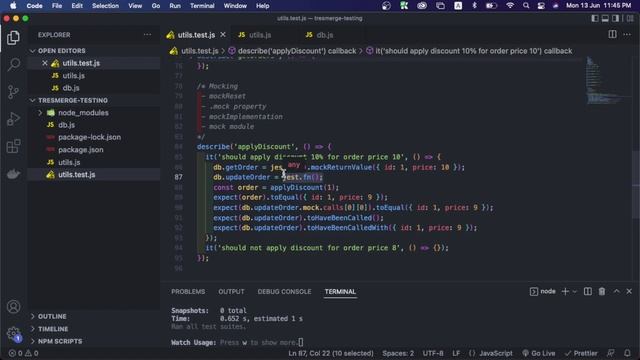
Task: Open package.json in file tree
Action: [x=80, y=150]
